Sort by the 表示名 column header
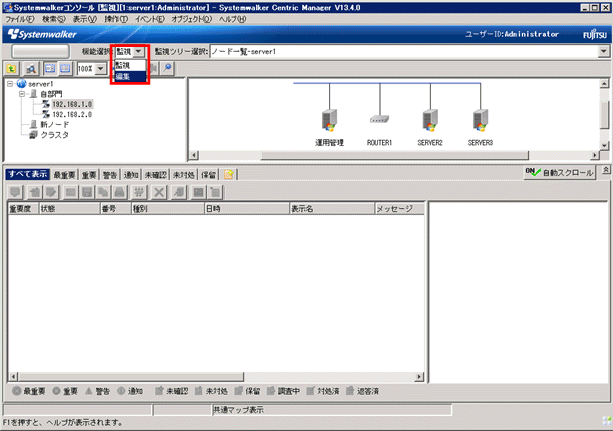This screenshot has width=613, height=431. pos(332,209)
